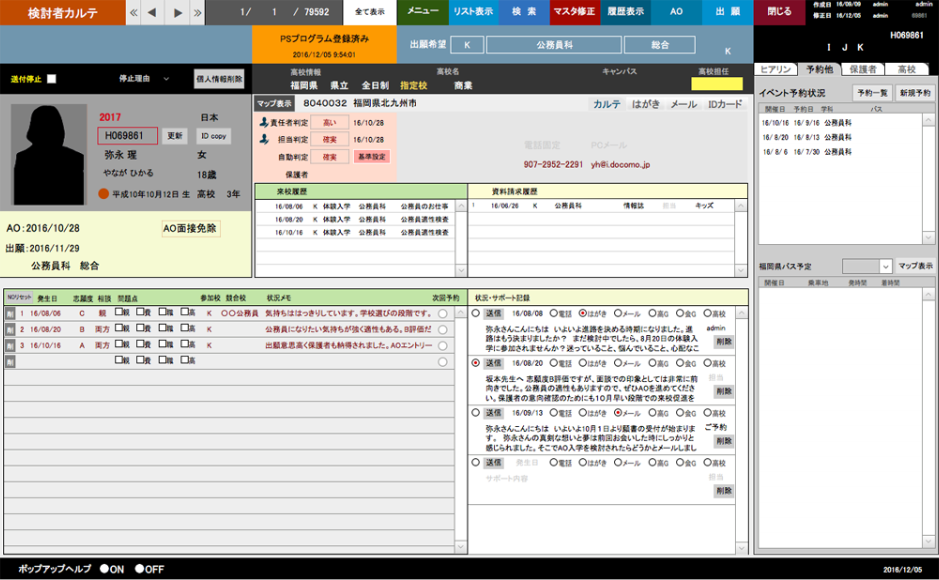The image size is (939, 580).
Task: Click the next record arrow
Action: point(178,12)
